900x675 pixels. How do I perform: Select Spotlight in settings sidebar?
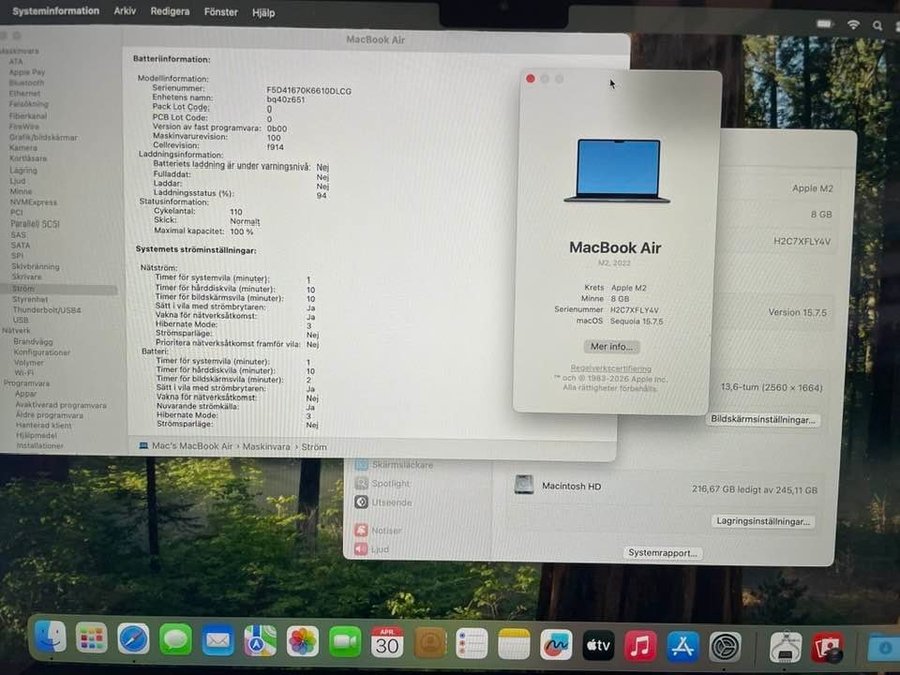(x=390, y=483)
